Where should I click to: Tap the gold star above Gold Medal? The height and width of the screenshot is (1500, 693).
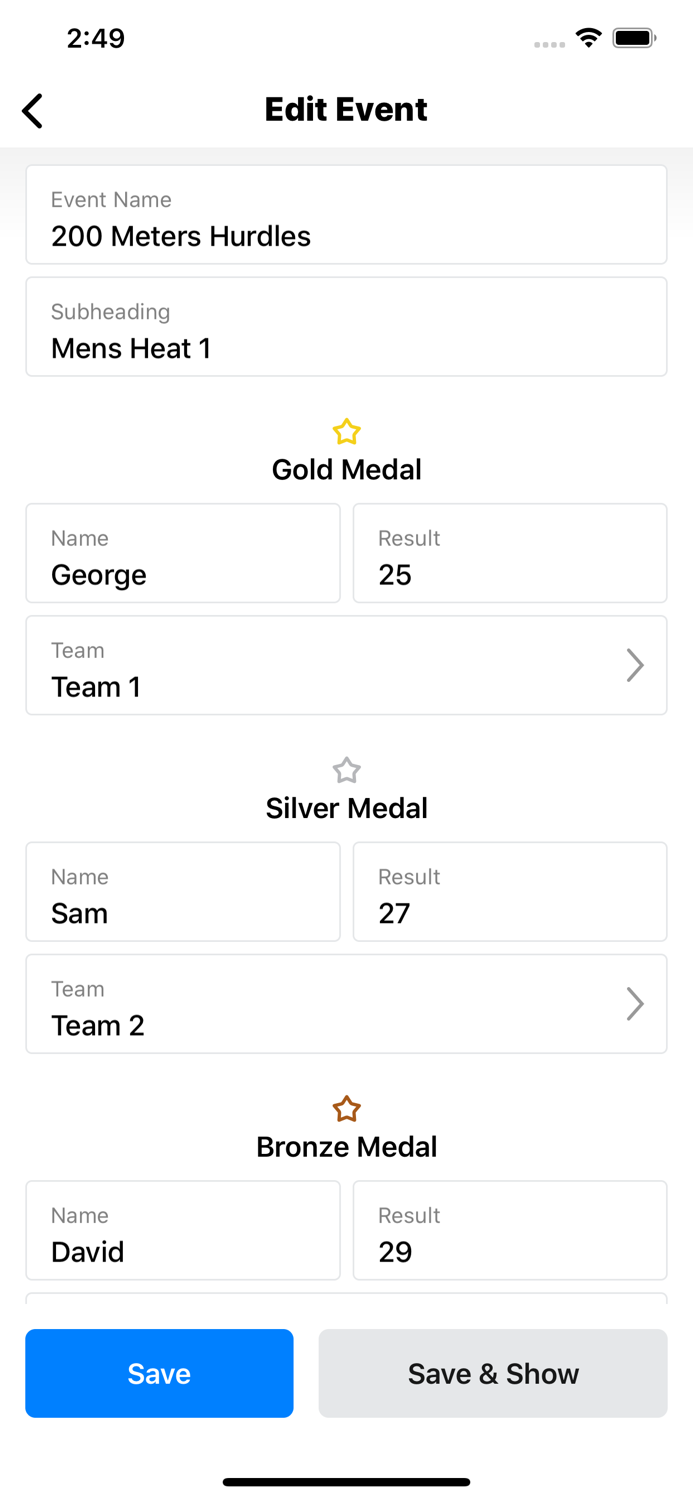click(346, 432)
